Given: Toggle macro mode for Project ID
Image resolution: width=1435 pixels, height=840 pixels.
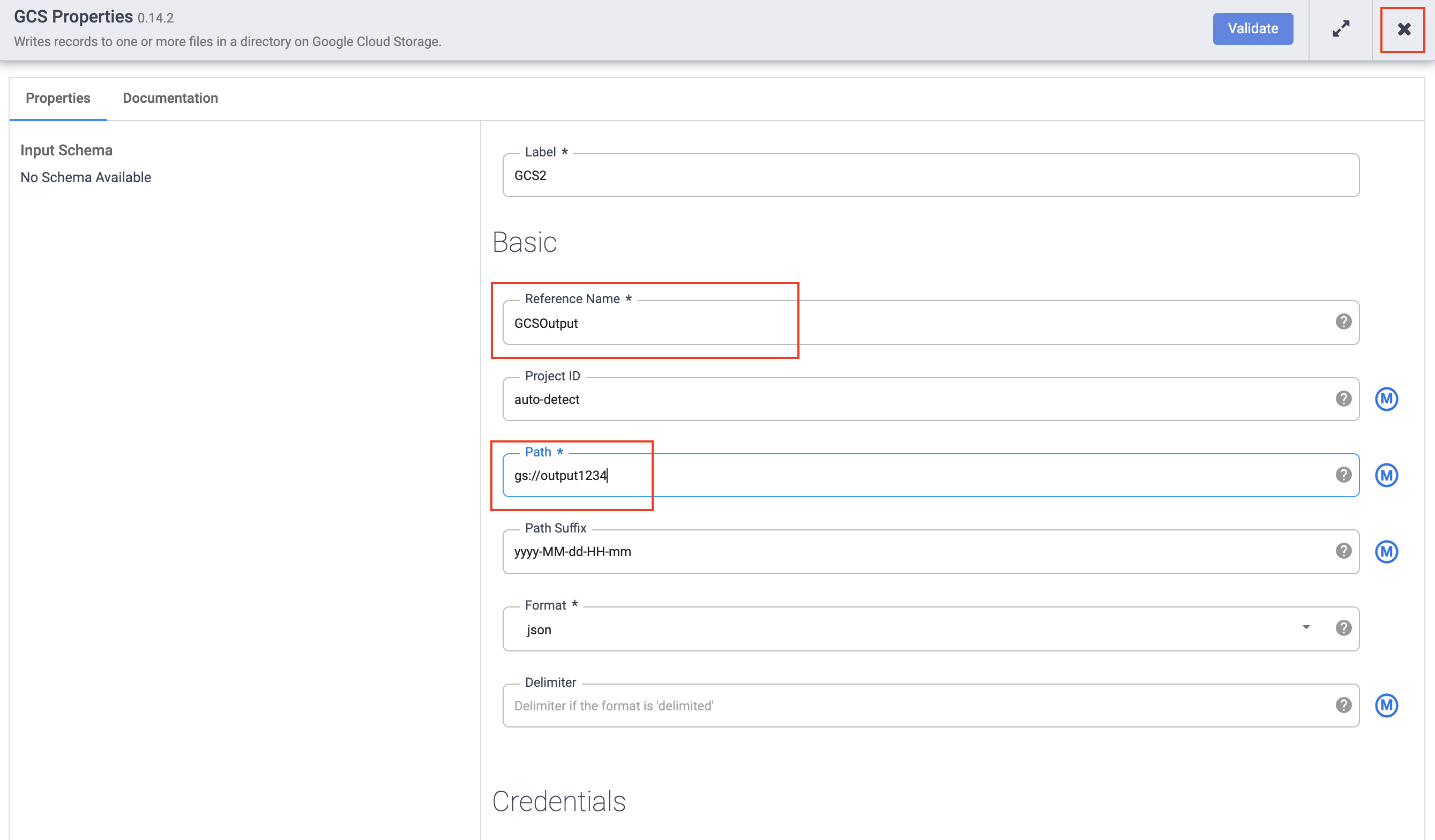Looking at the screenshot, I should (1387, 399).
